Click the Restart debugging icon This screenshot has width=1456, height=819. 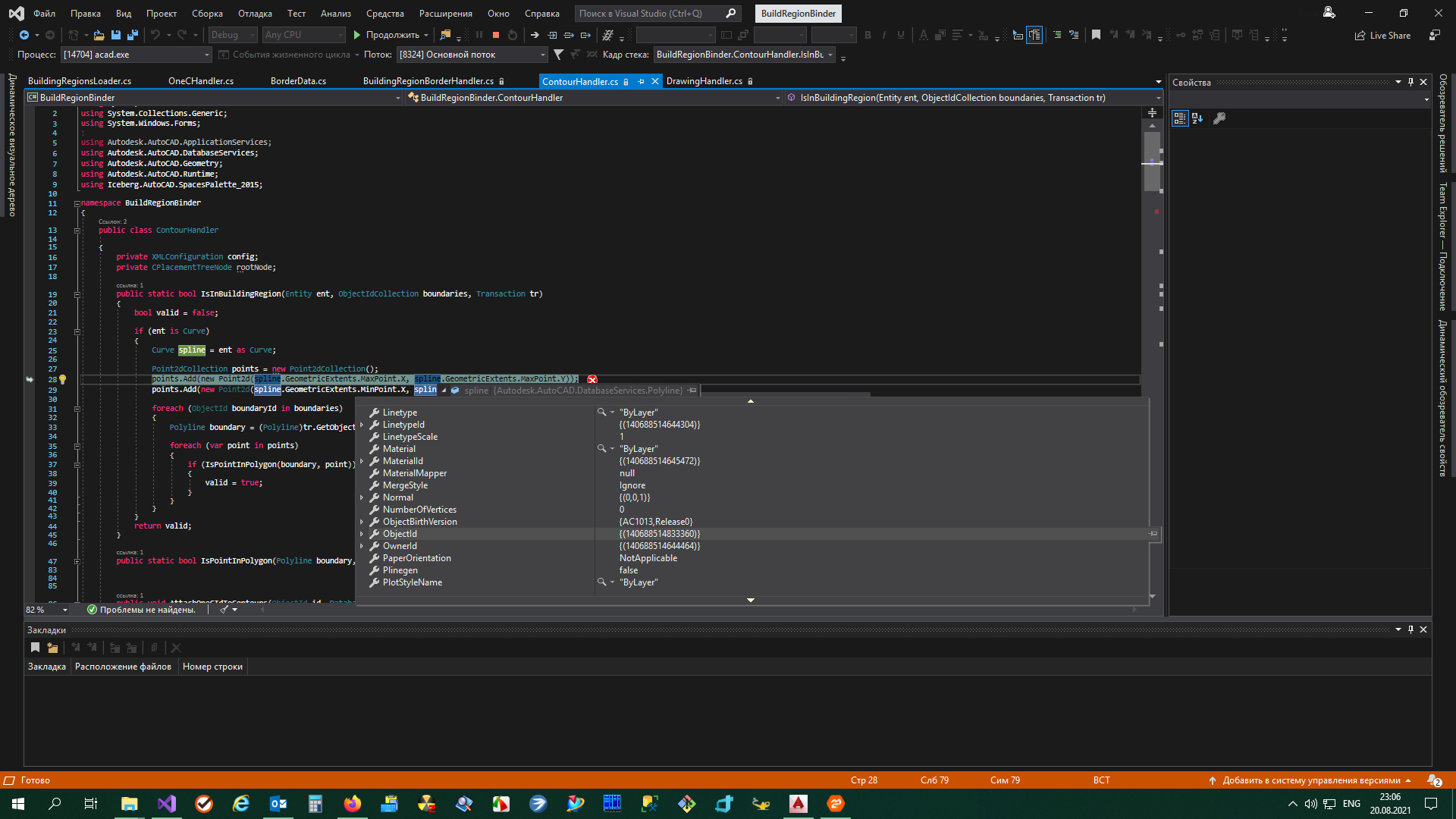(x=513, y=35)
